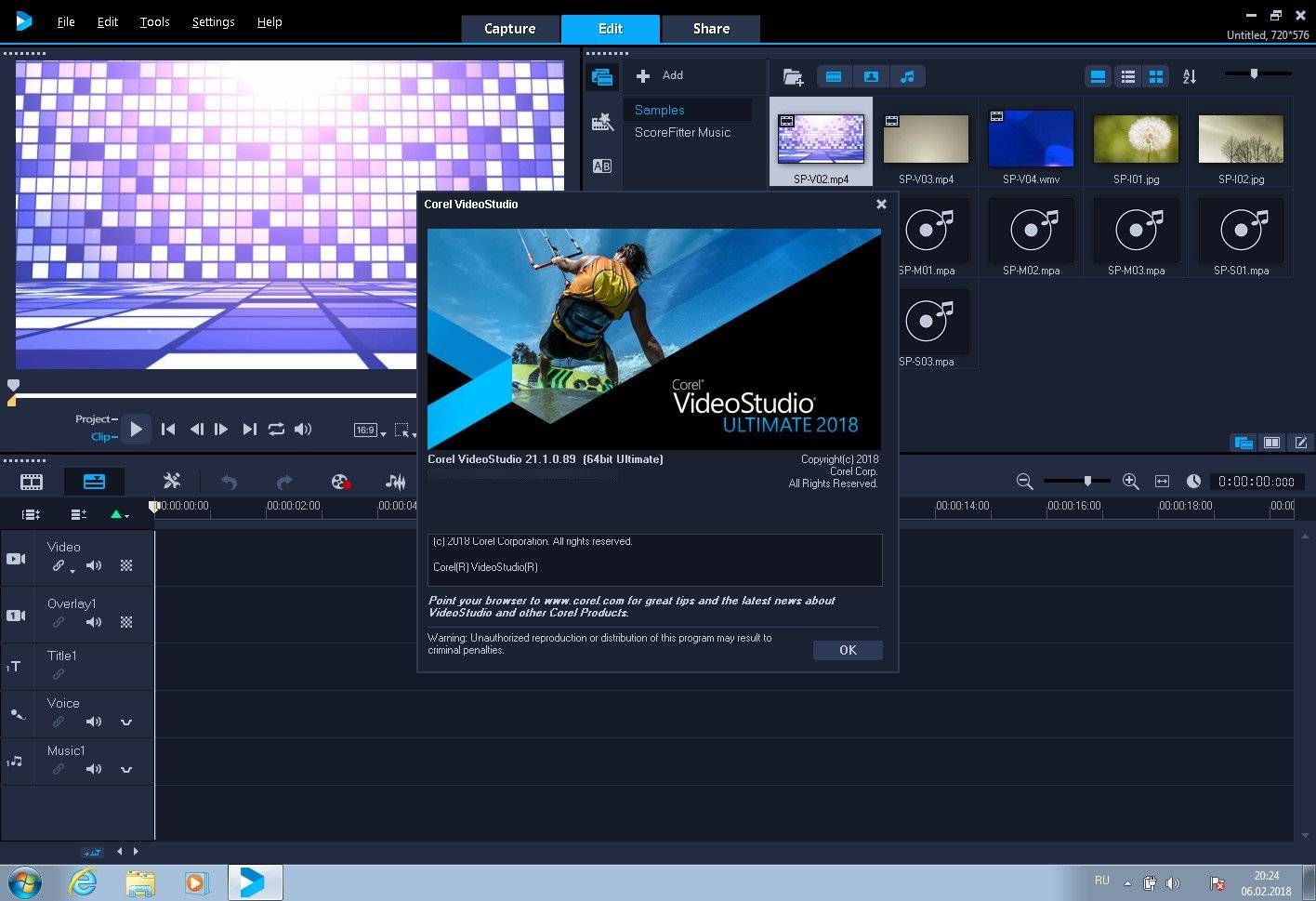Click Add to create a new library folder
The width and height of the screenshot is (1316, 901).
point(661,75)
